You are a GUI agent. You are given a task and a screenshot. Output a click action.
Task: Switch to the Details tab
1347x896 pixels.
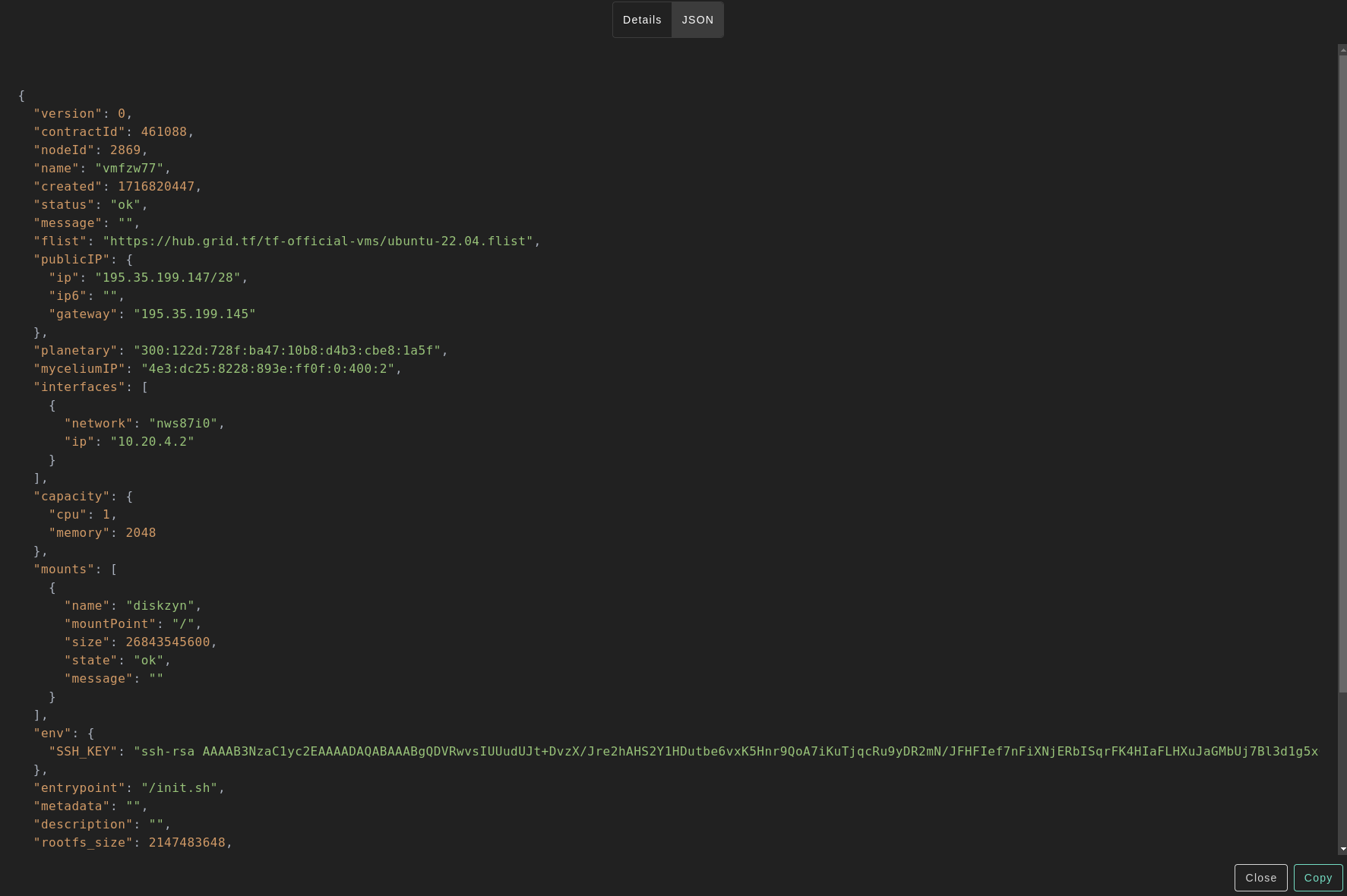(642, 20)
